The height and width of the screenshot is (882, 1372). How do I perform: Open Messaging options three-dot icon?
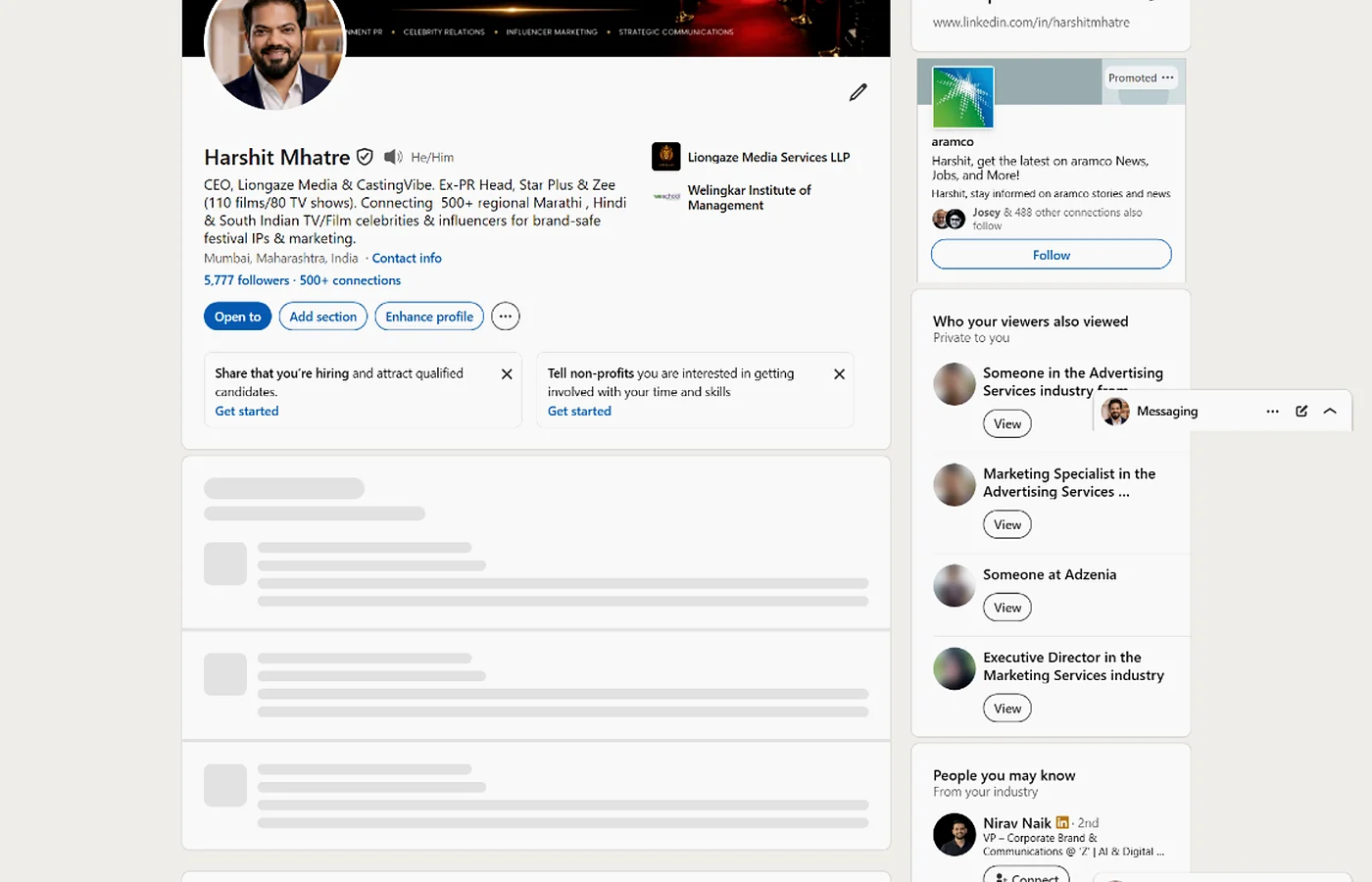pos(1272,412)
